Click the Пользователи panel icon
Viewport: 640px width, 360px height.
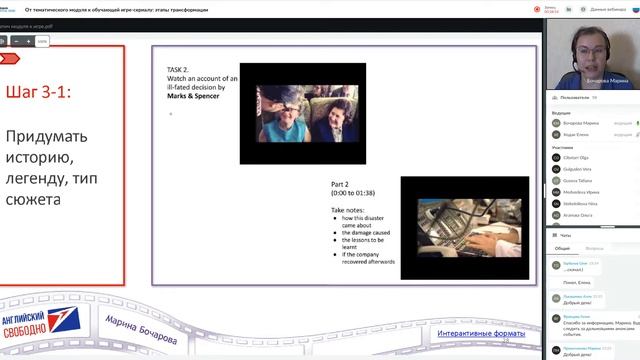555,98
